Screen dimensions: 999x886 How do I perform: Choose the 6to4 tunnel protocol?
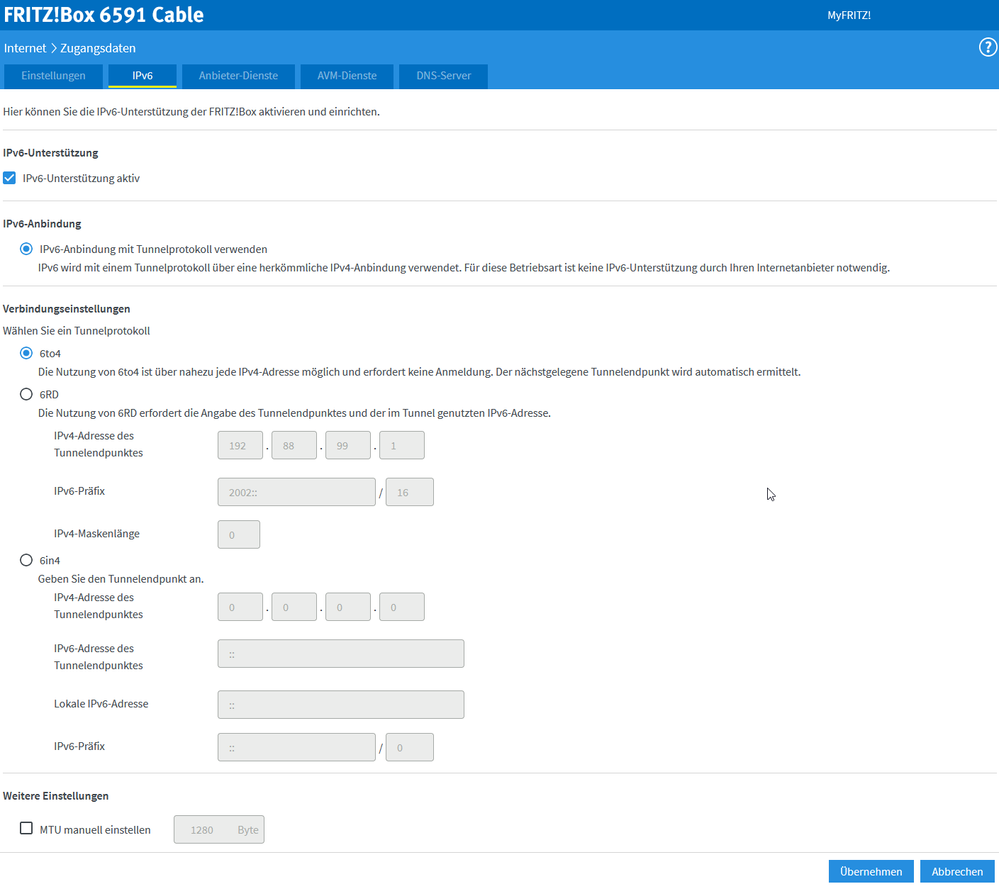coord(26,353)
